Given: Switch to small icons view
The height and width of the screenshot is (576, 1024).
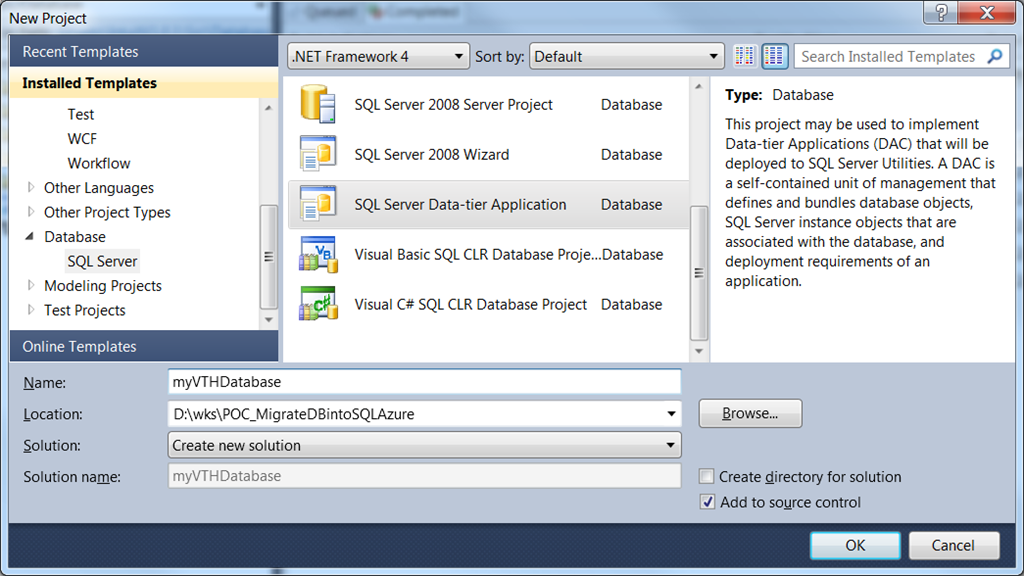Looking at the screenshot, I should click(744, 56).
